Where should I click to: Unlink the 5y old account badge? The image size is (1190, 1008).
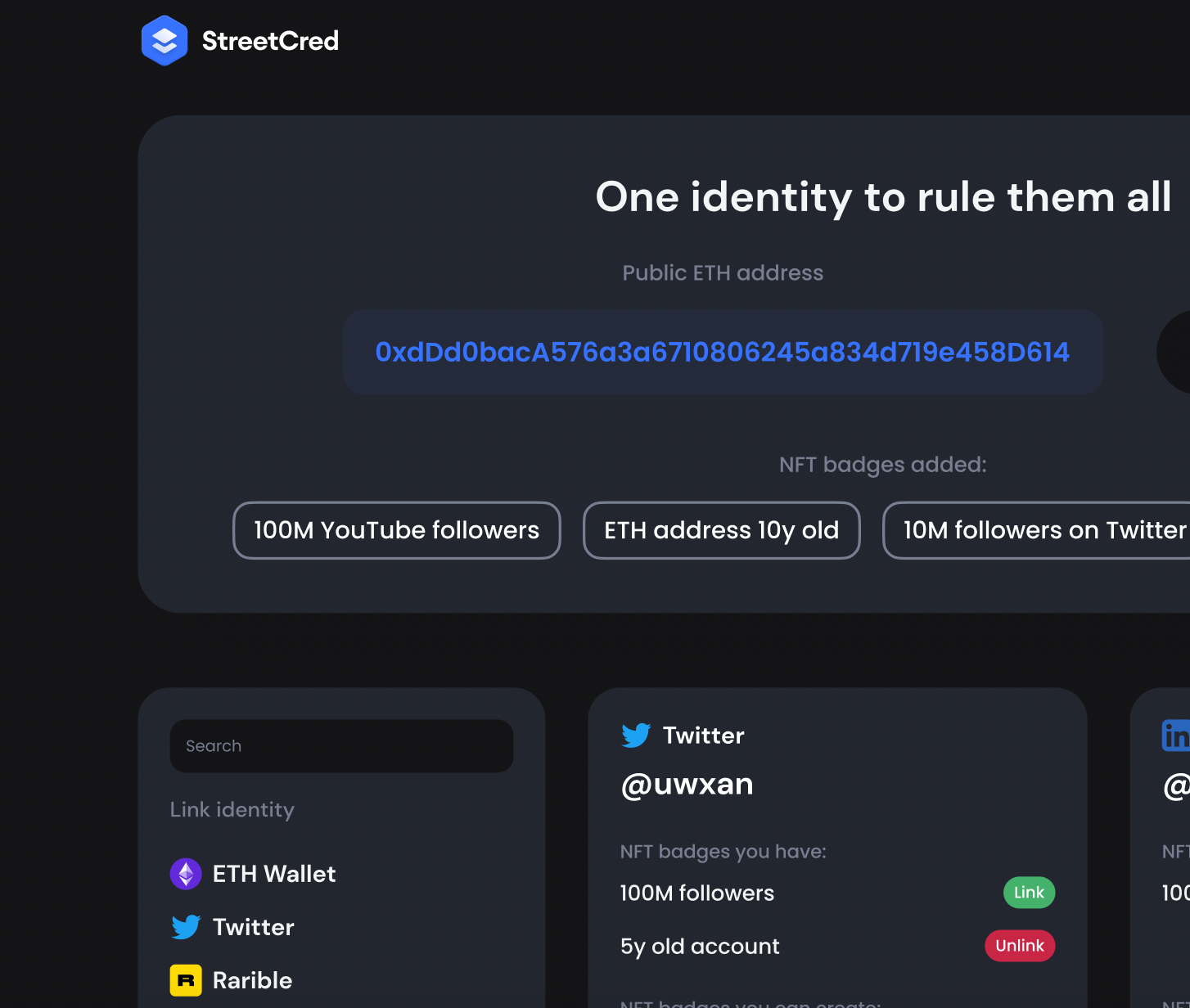pyautogui.click(x=1020, y=946)
